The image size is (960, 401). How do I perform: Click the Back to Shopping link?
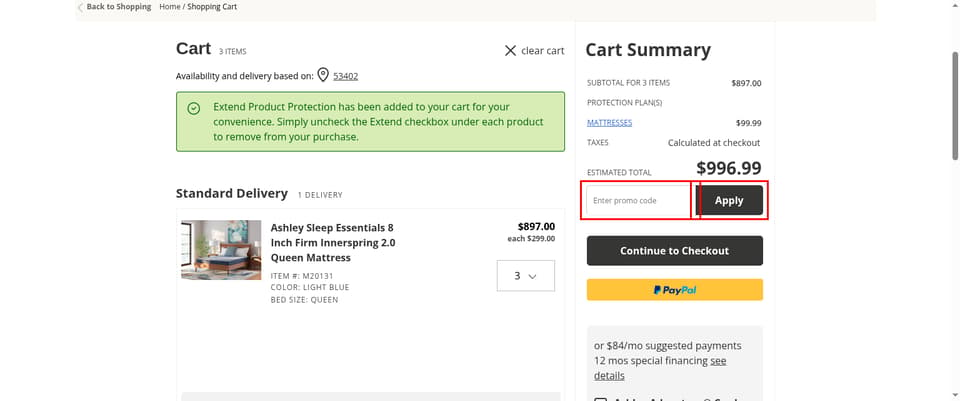tap(119, 7)
